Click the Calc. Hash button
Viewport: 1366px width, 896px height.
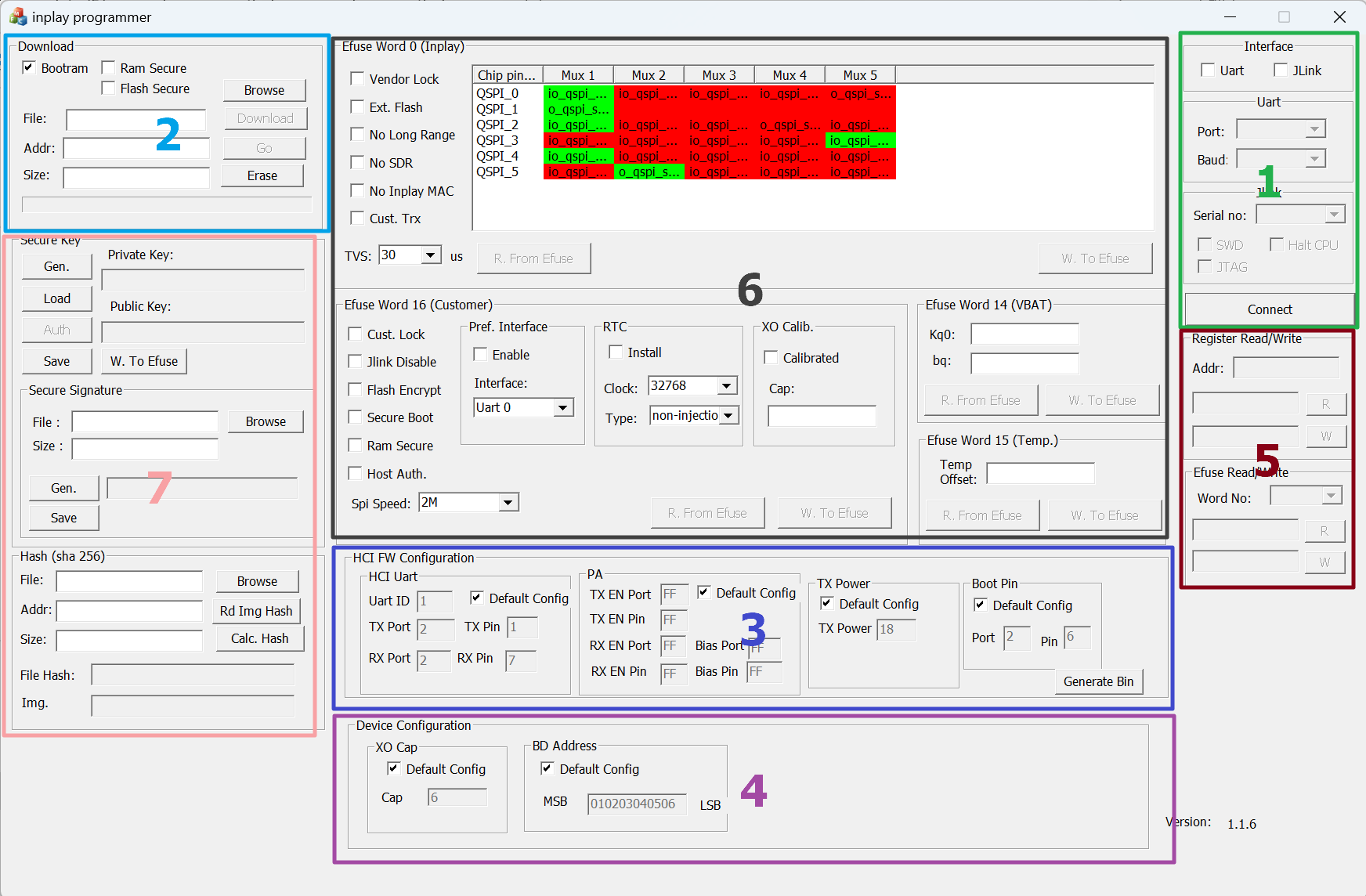(x=259, y=638)
